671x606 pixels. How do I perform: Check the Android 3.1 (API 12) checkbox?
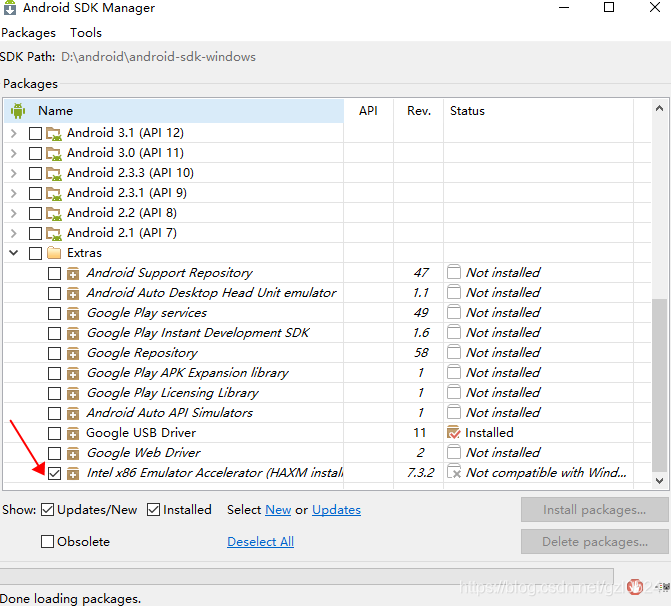35,134
